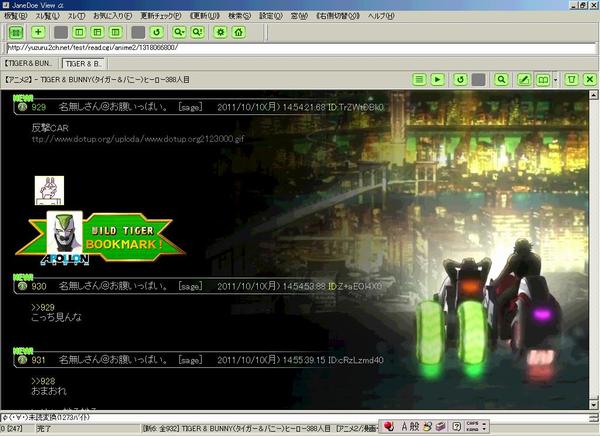Image resolution: width=600 pixels, height=436 pixels.
Task: Click the こっち見んな post text
Action: coord(57,317)
